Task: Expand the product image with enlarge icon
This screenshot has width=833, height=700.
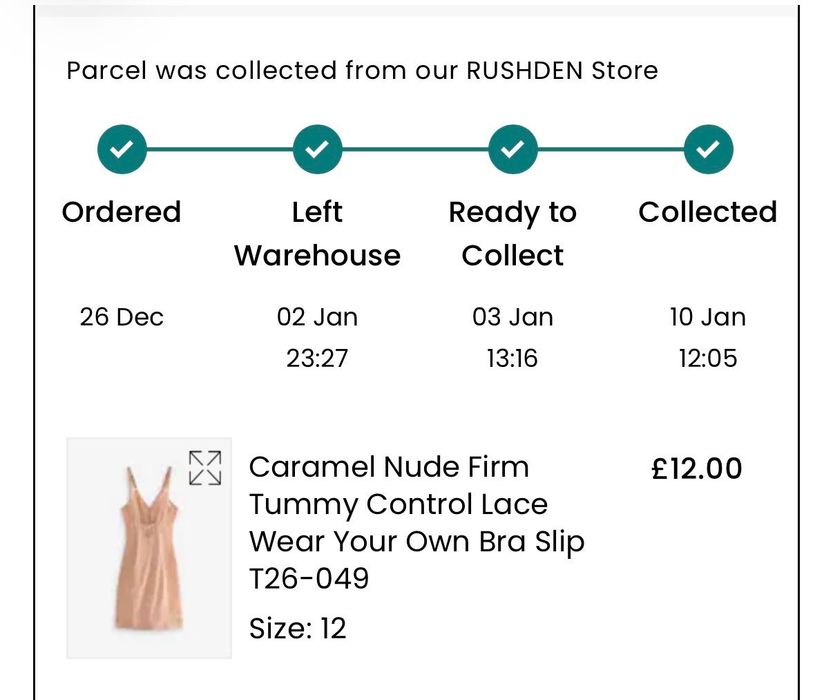Action: (x=205, y=467)
